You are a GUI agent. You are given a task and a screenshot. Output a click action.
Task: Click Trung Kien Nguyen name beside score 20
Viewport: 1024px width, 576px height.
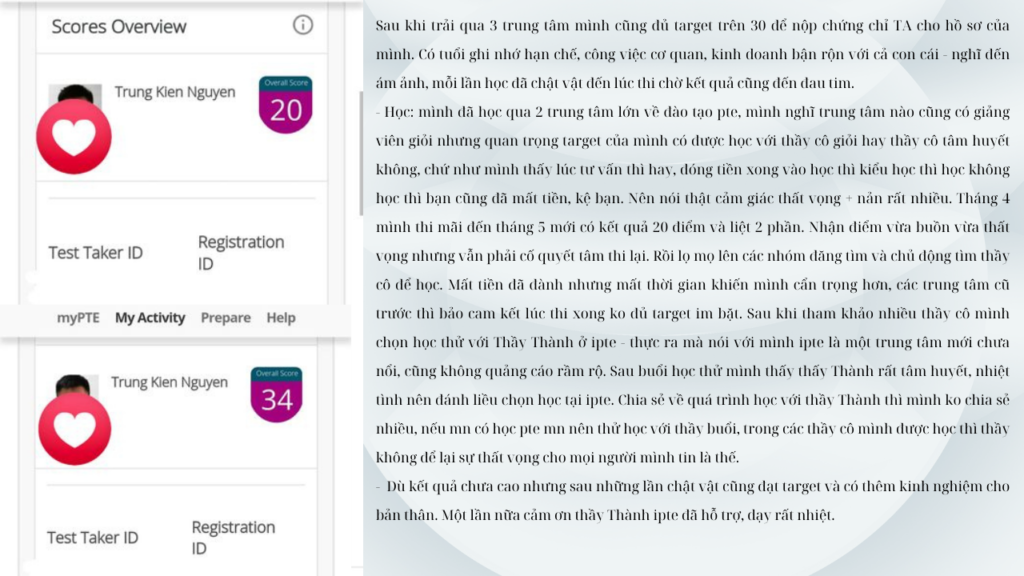(x=175, y=92)
